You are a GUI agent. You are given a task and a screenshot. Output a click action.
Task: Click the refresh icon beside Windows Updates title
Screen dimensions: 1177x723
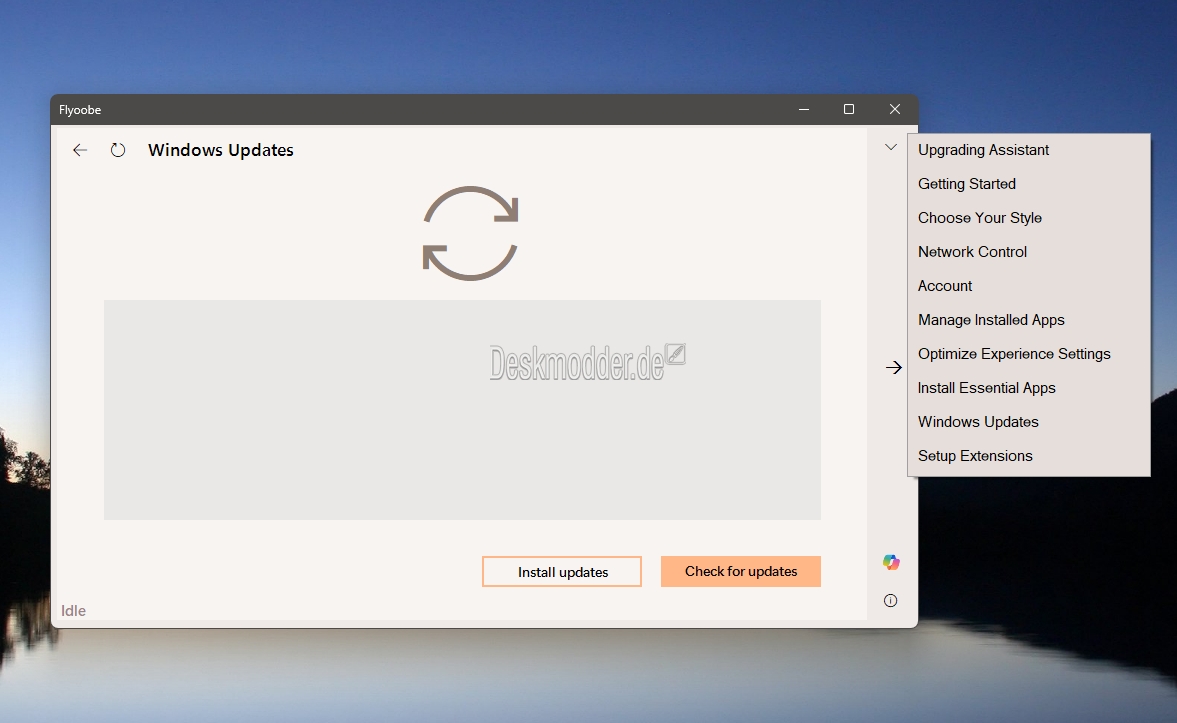pos(118,150)
